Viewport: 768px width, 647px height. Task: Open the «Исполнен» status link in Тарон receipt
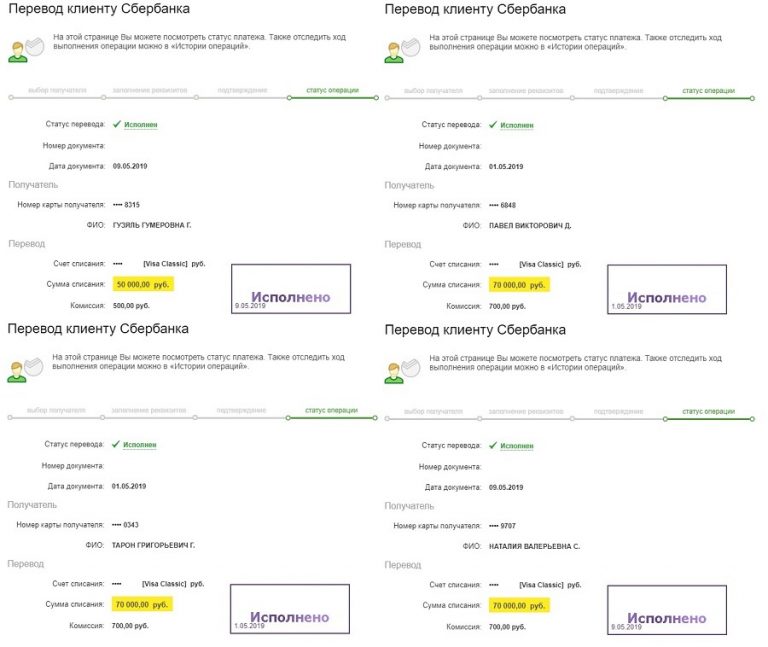140,445
